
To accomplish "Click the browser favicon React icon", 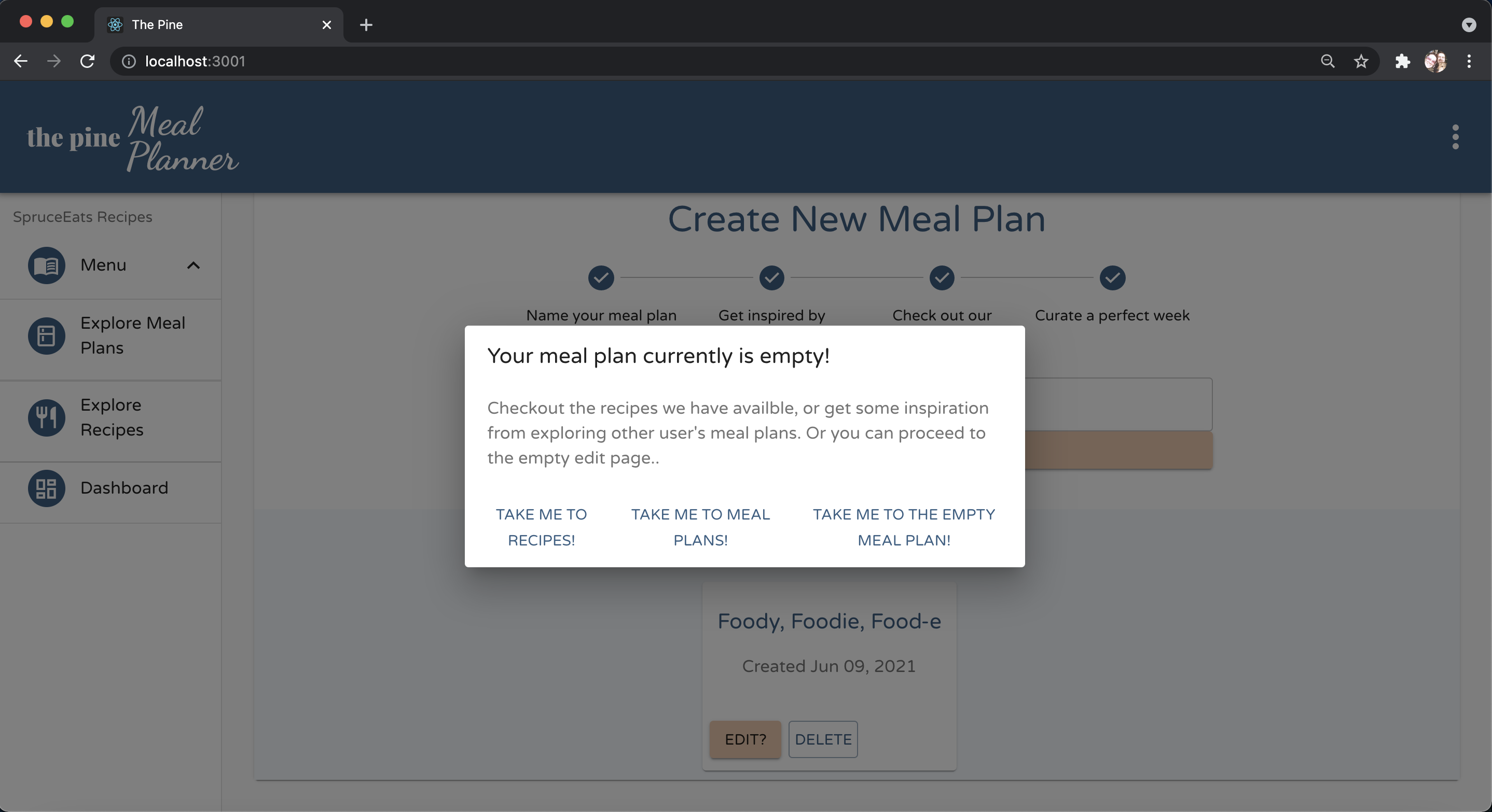I will pyautogui.click(x=115, y=24).
